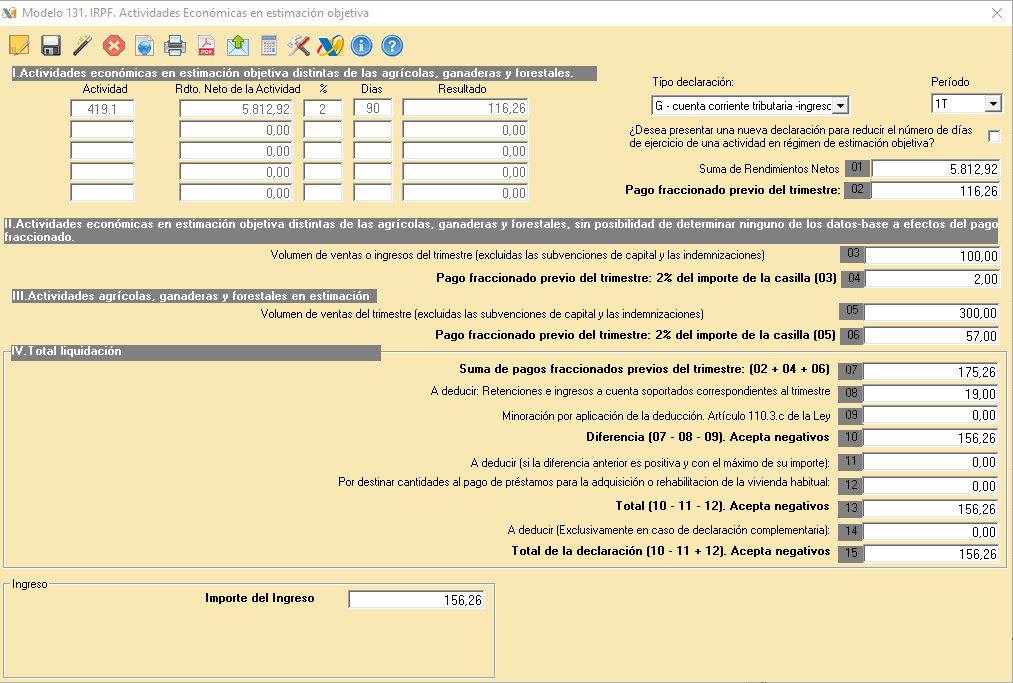Viewport: 1013px width, 683px height.
Task: Open the Período dropdown showing 1T
Action: tap(993, 103)
